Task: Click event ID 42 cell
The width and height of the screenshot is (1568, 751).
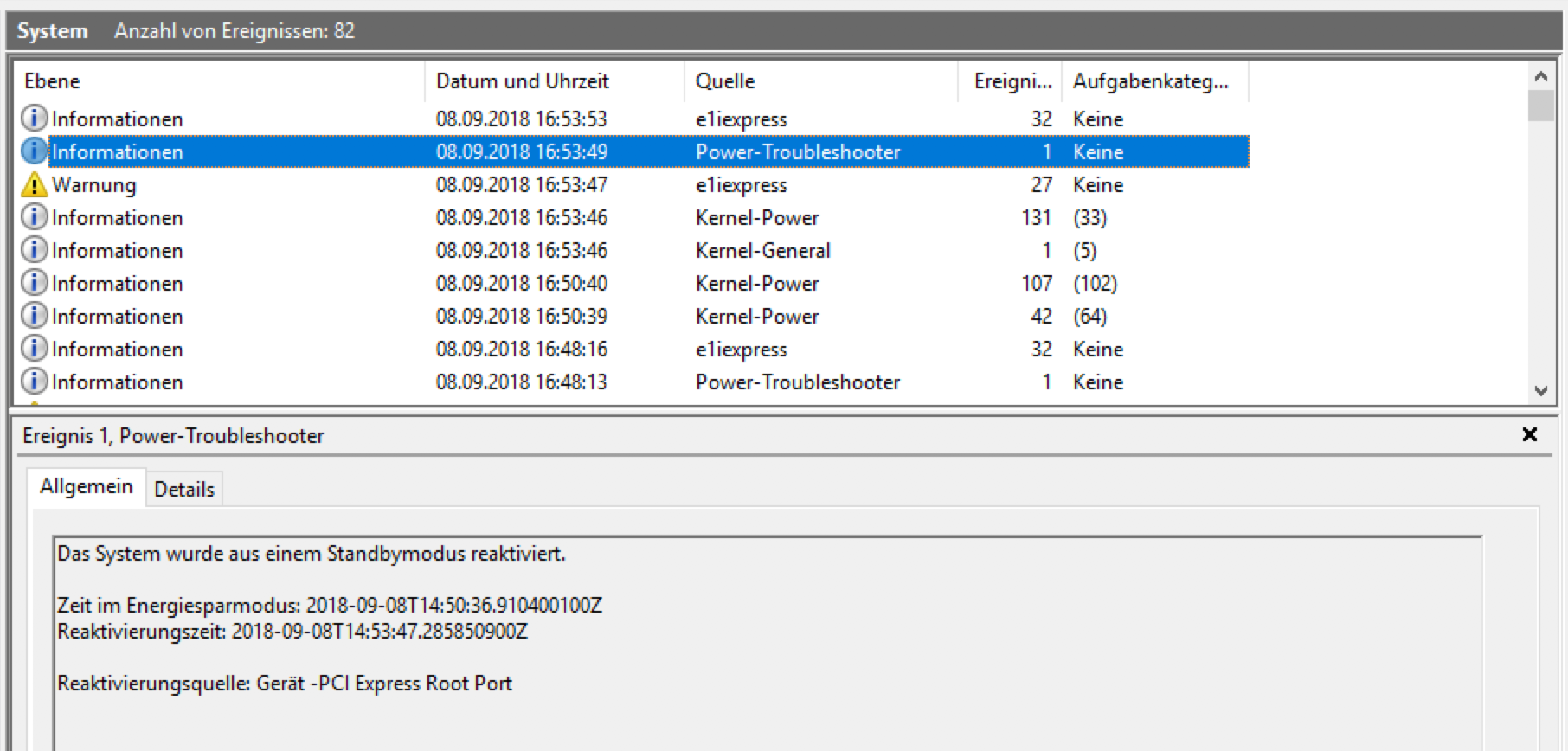Action: coord(1042,316)
